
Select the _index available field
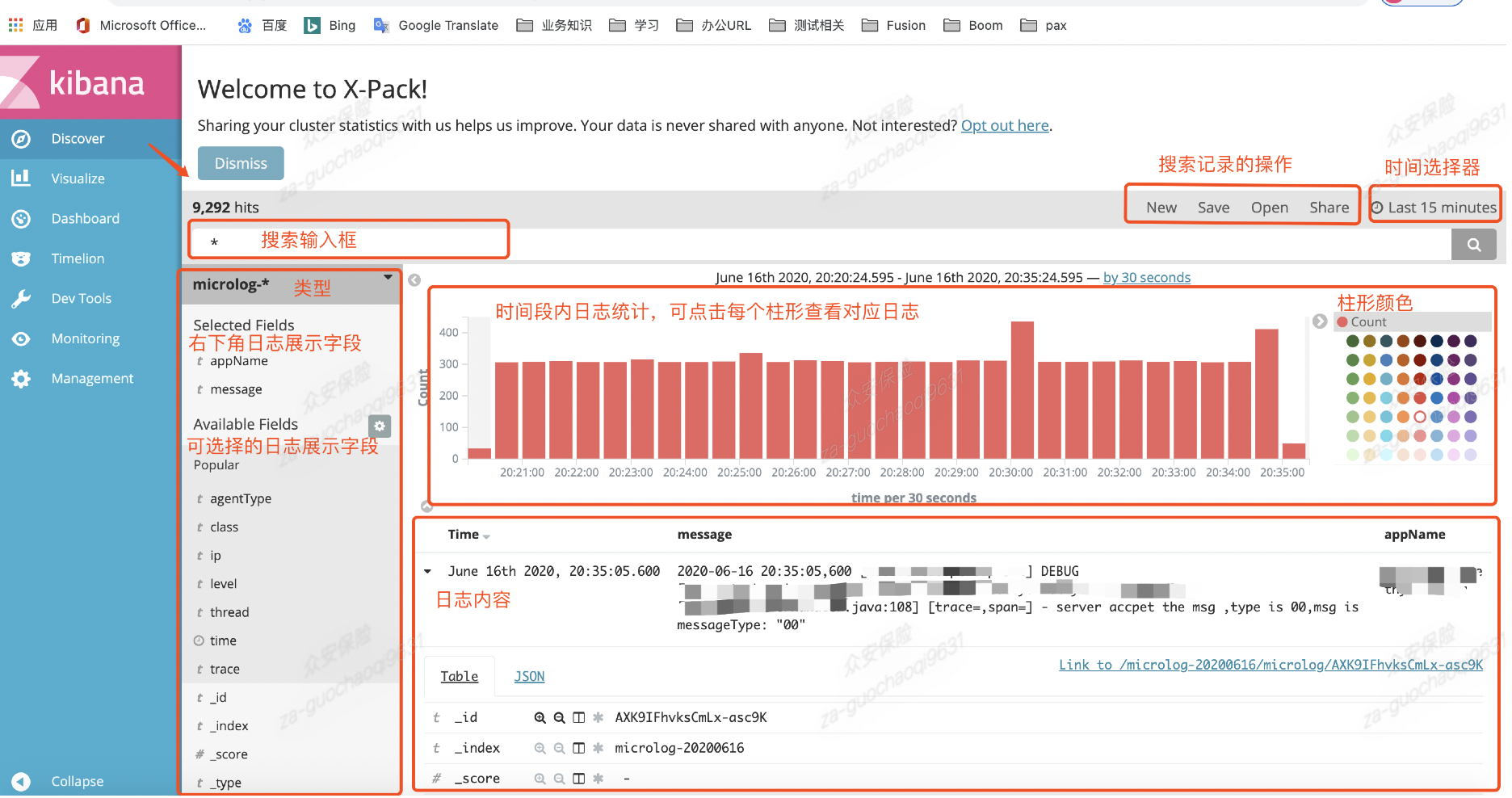[x=229, y=726]
